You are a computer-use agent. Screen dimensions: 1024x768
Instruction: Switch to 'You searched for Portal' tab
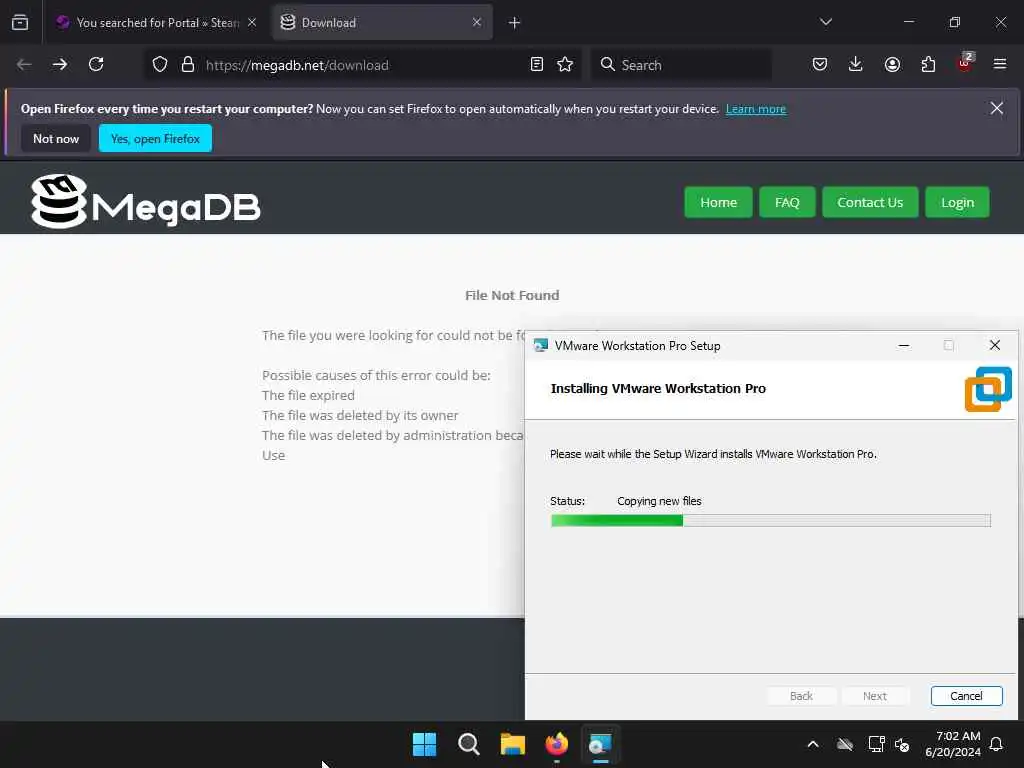pyautogui.click(x=155, y=22)
